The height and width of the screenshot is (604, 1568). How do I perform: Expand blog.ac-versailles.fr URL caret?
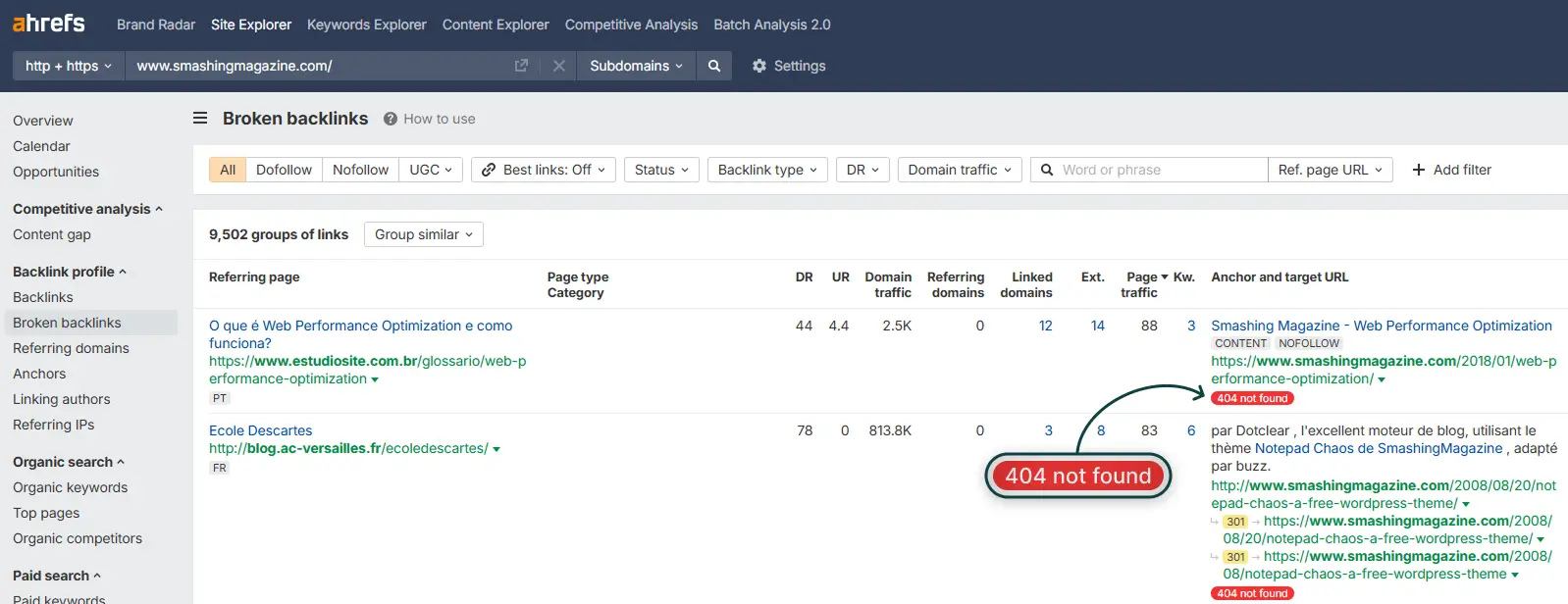tap(497, 449)
